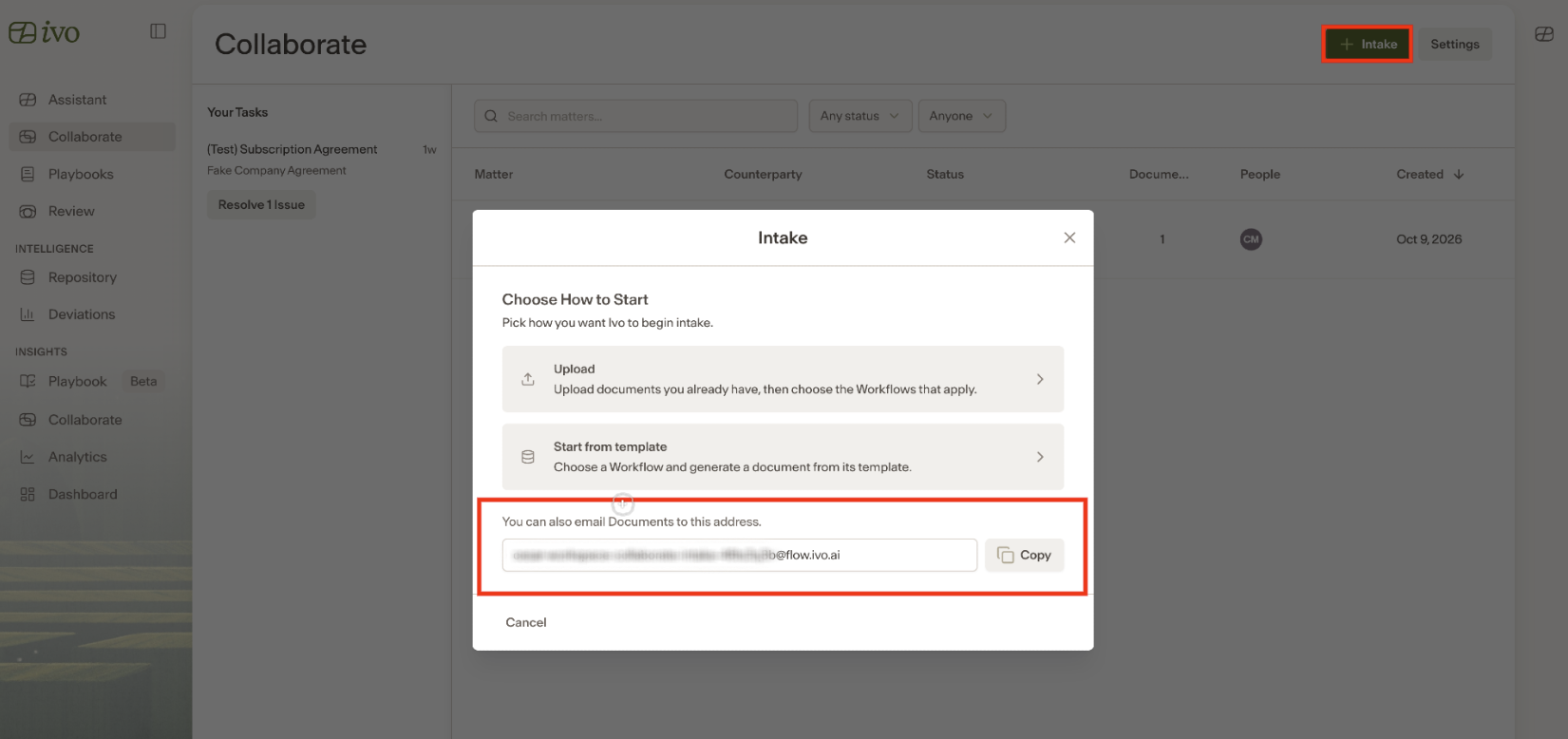1568x739 pixels.
Task: Click the Status column header
Action: (945, 174)
